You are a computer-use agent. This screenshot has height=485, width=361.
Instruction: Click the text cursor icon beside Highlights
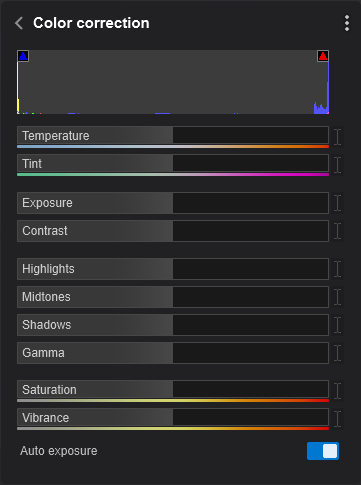(337, 269)
